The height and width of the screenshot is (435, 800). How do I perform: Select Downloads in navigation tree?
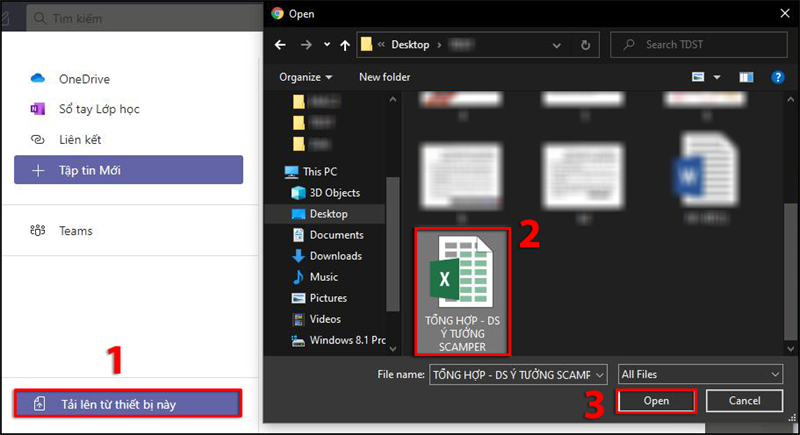pos(335,256)
